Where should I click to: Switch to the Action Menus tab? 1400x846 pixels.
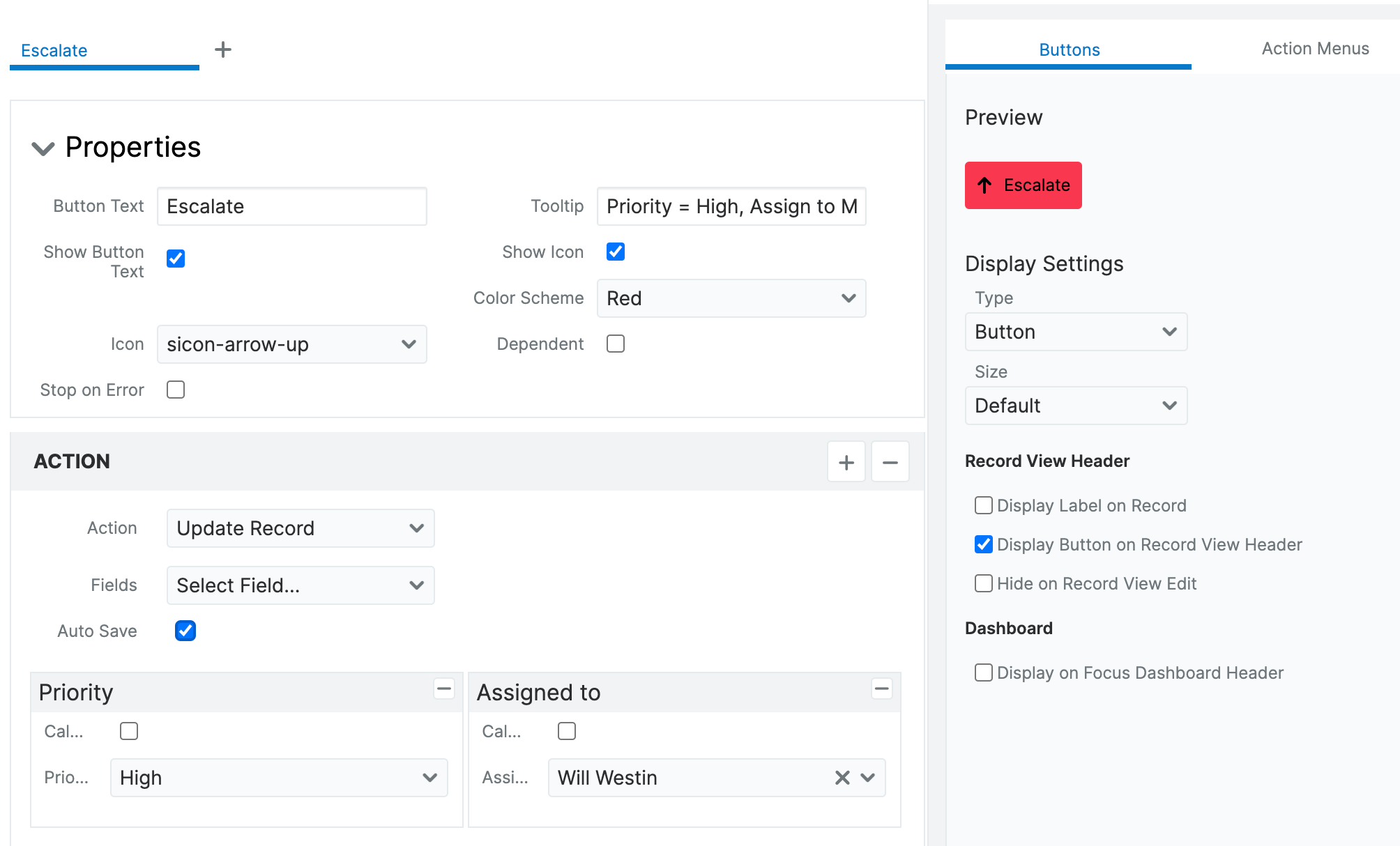point(1314,49)
